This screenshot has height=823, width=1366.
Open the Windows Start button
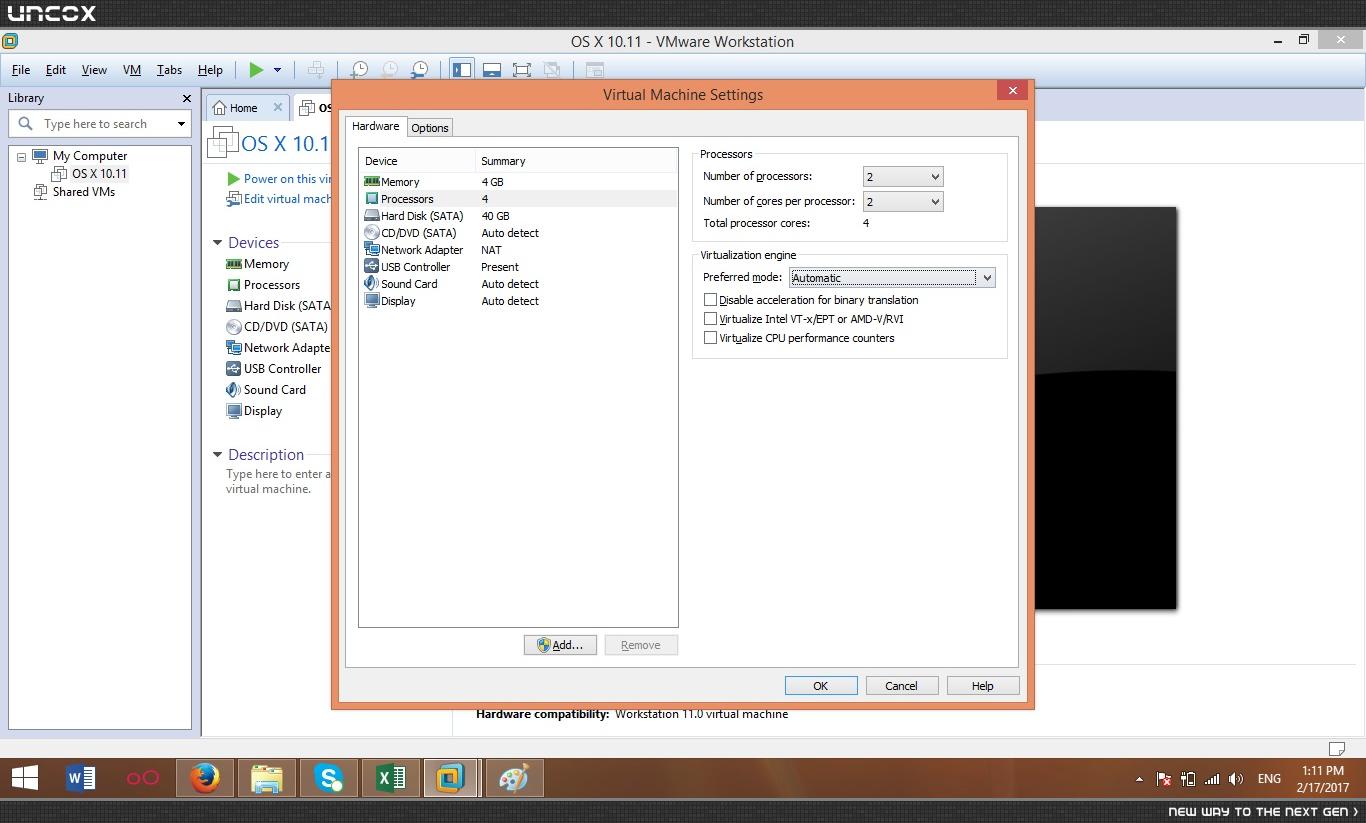(25, 778)
